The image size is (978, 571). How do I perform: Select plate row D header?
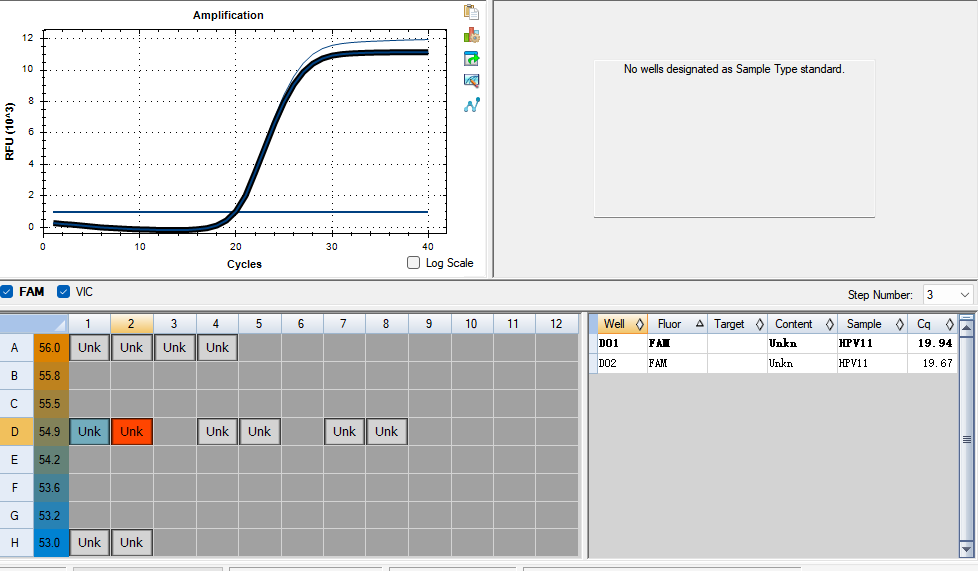point(16,431)
